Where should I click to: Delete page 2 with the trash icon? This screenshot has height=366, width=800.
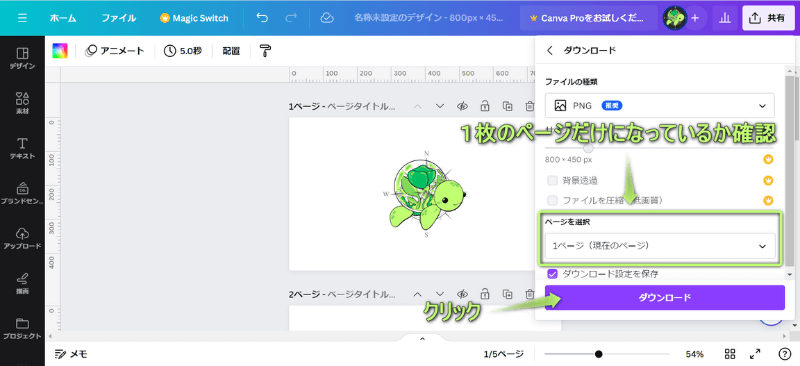click(530, 294)
